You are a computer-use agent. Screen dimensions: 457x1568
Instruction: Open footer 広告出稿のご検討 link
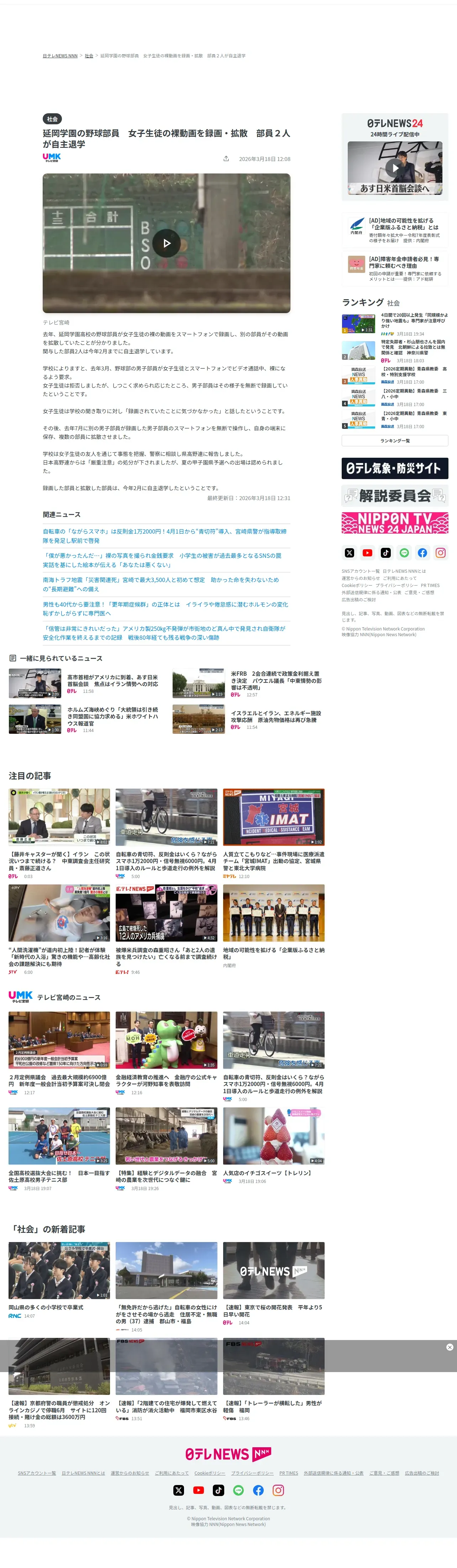(422, 1473)
